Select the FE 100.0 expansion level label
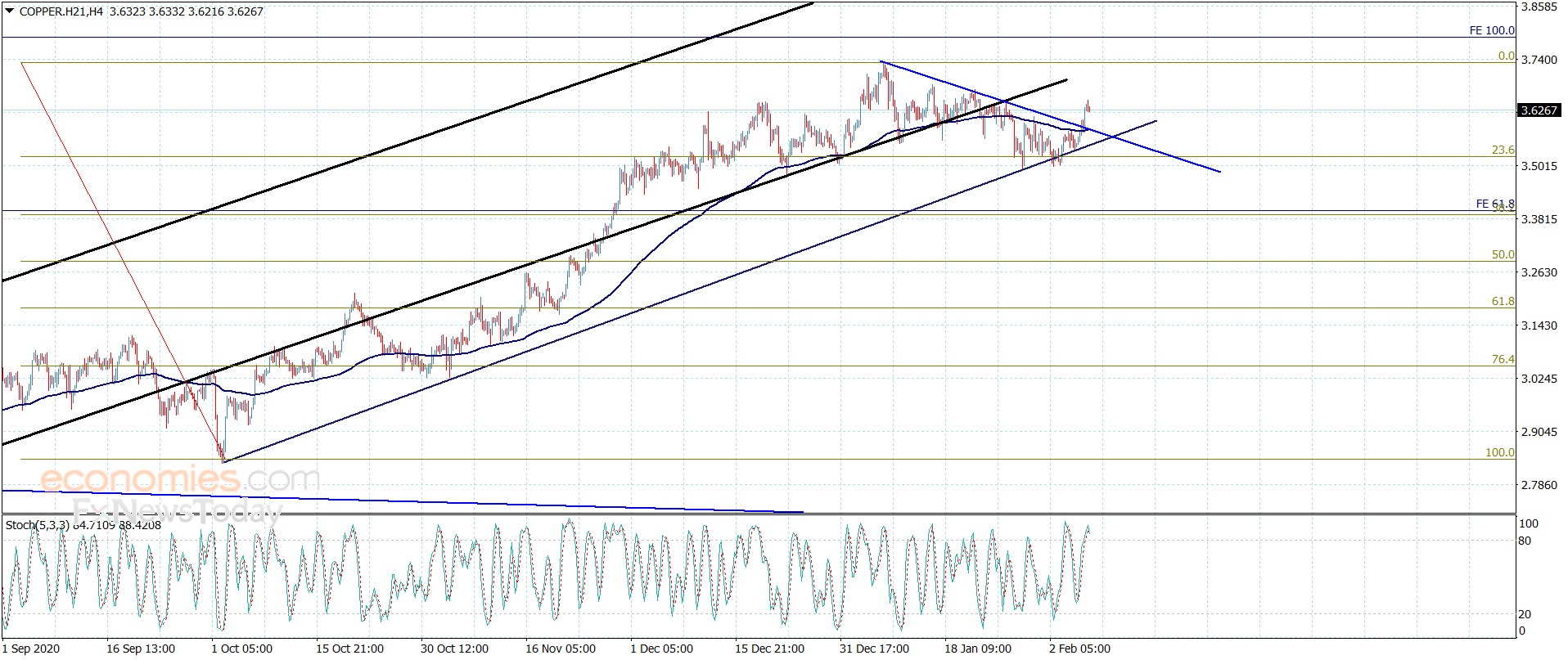This screenshot has height=660, width=1568. pyautogui.click(x=1492, y=30)
